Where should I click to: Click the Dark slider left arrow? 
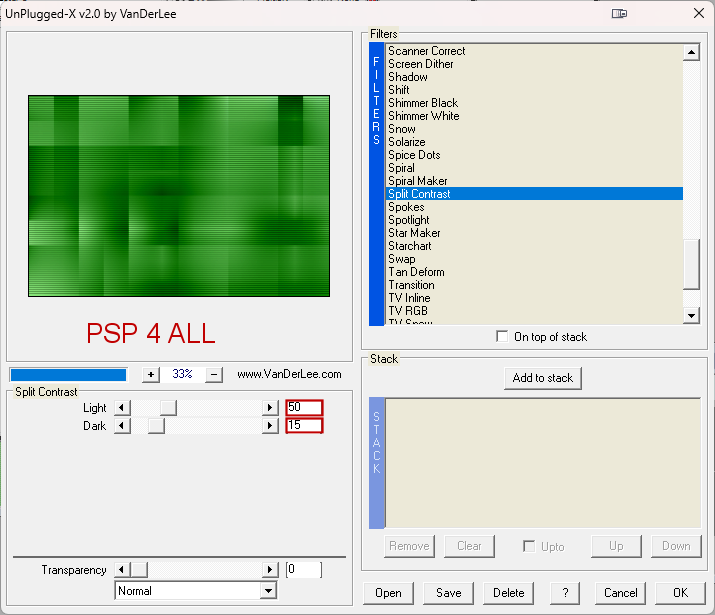(122, 426)
